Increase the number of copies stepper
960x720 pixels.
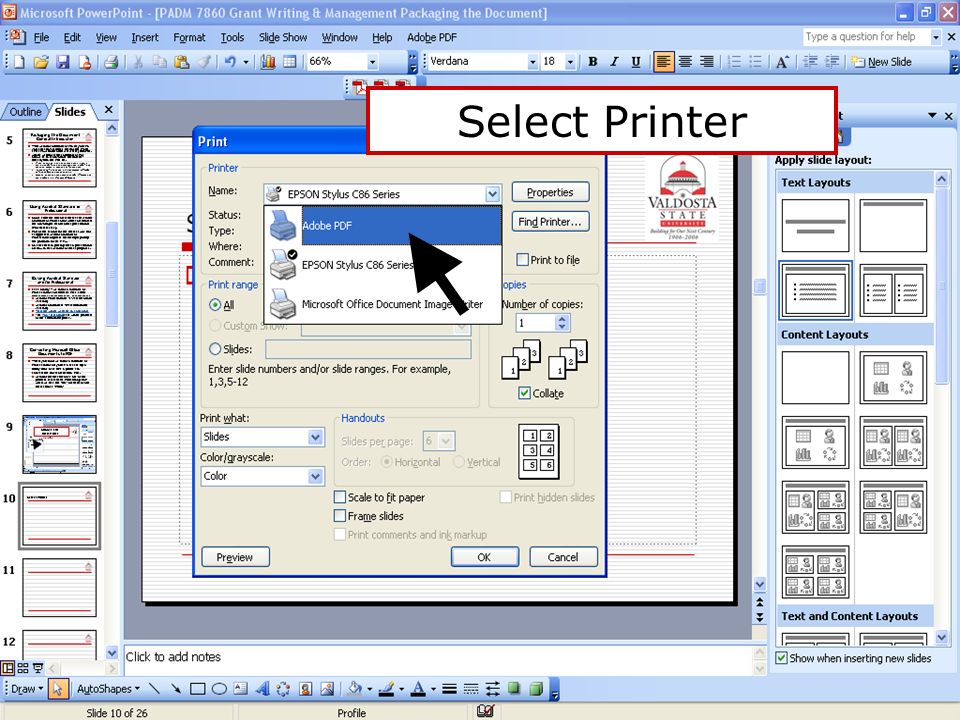click(562, 318)
